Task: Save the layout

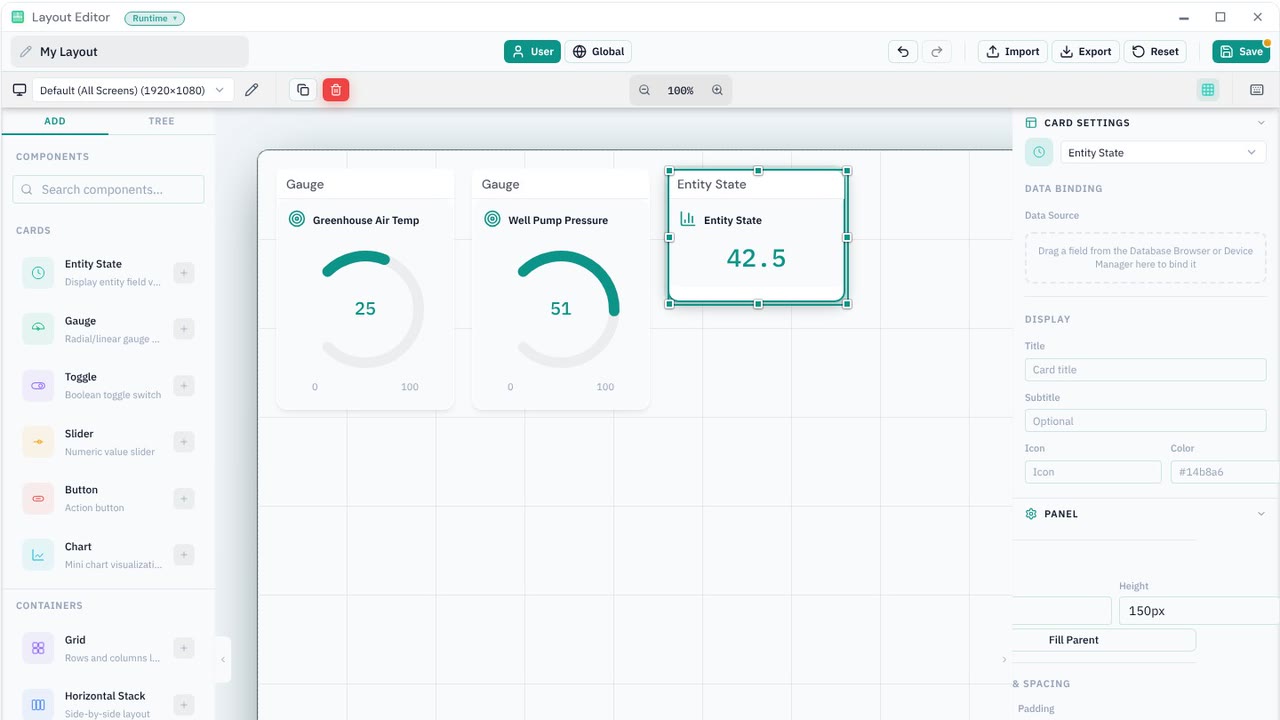Action: [1241, 52]
